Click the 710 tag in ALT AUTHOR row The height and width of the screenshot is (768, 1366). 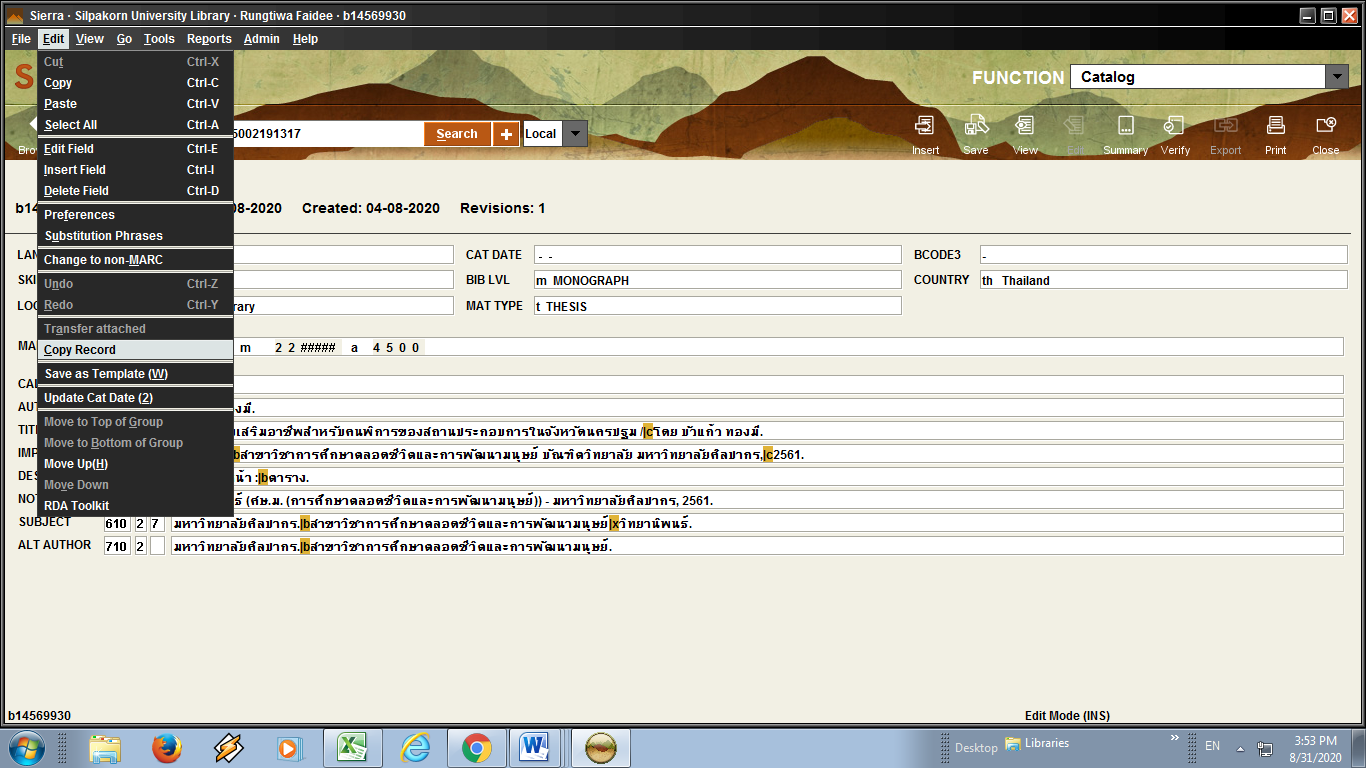pyautogui.click(x=116, y=546)
